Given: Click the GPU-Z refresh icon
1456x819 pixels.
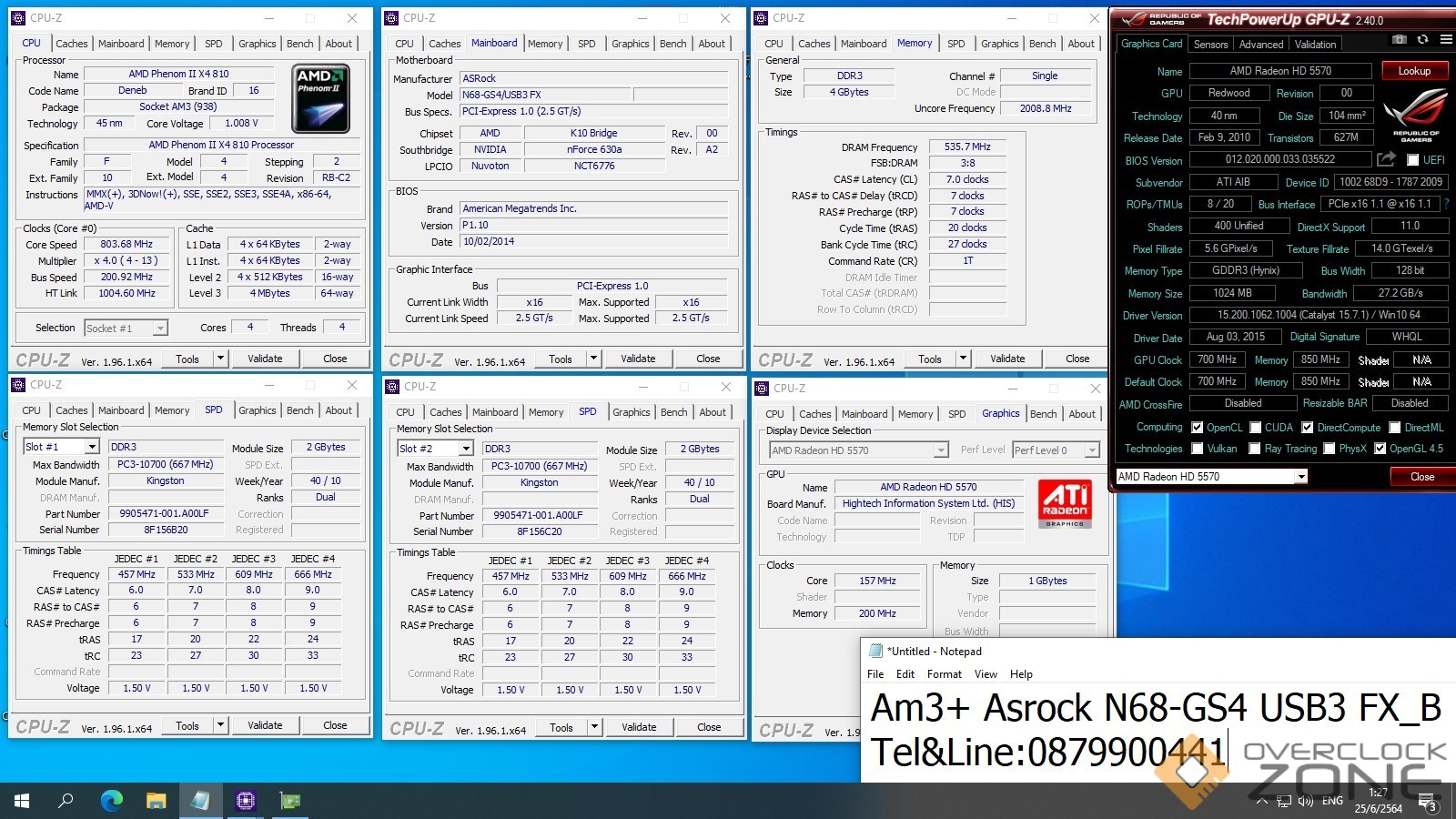Looking at the screenshot, I should point(1422,40).
